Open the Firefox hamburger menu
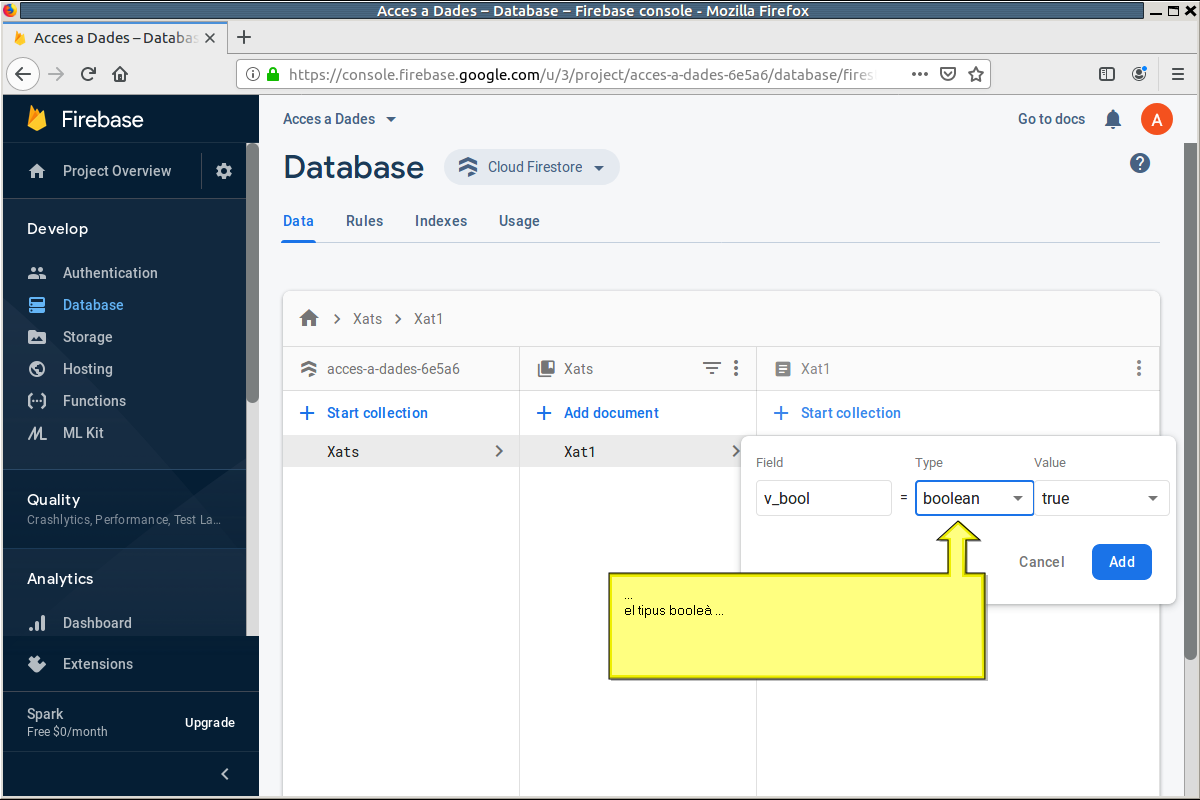This screenshot has width=1200, height=800. (1178, 74)
